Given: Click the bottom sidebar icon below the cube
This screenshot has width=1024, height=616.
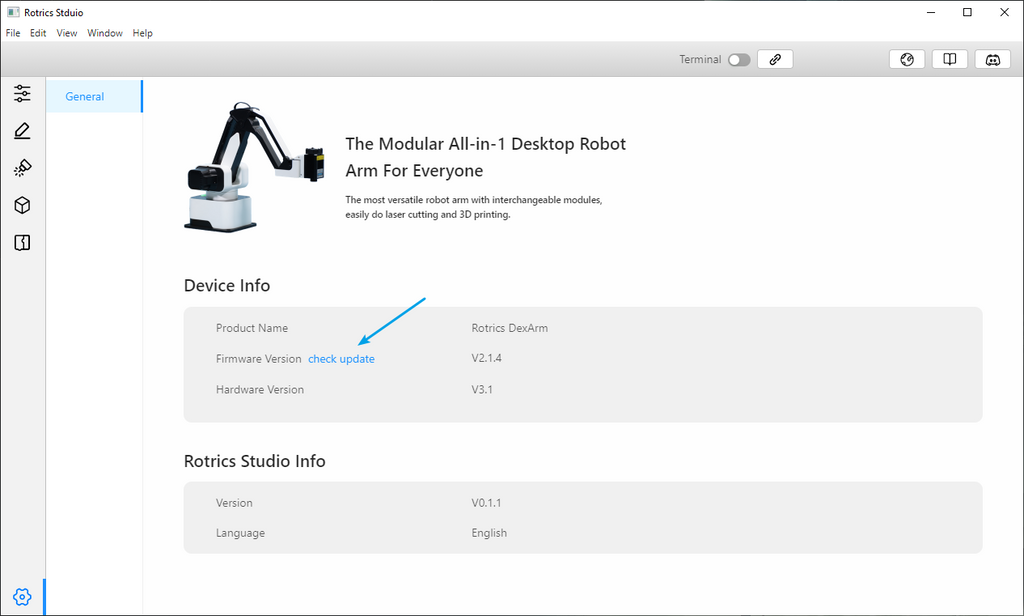Looking at the screenshot, I should tap(22, 242).
